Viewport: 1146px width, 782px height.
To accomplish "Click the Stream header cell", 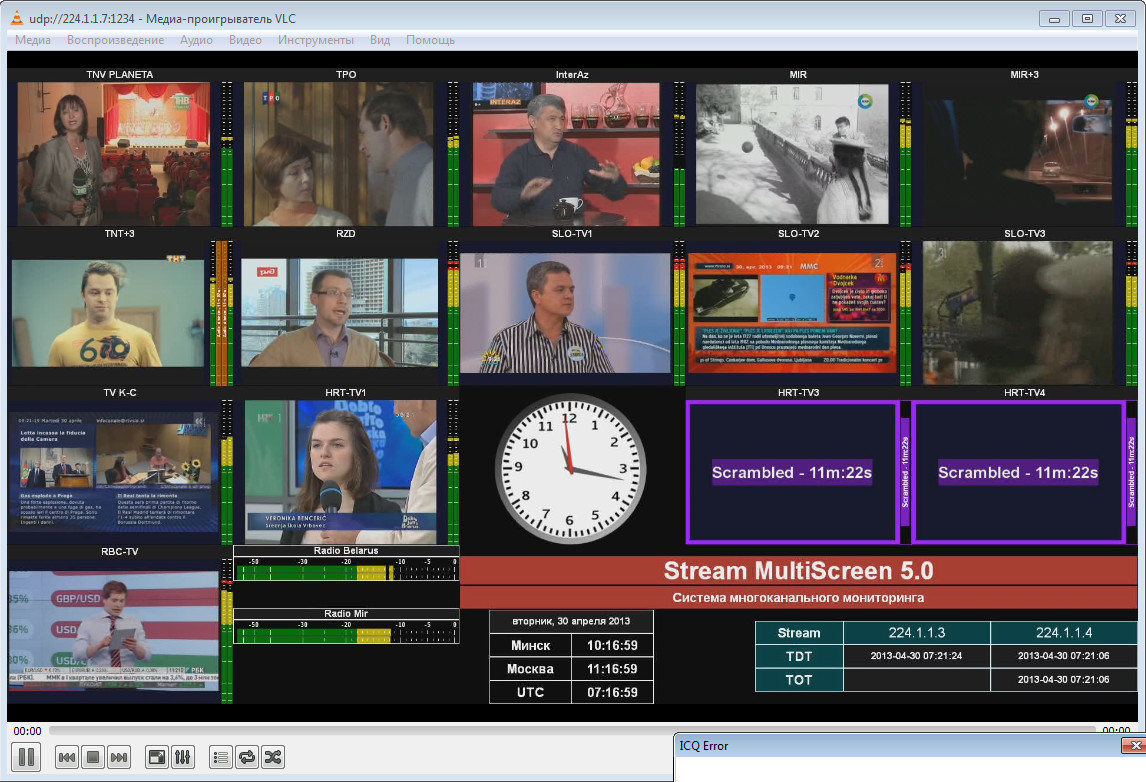I will point(799,633).
